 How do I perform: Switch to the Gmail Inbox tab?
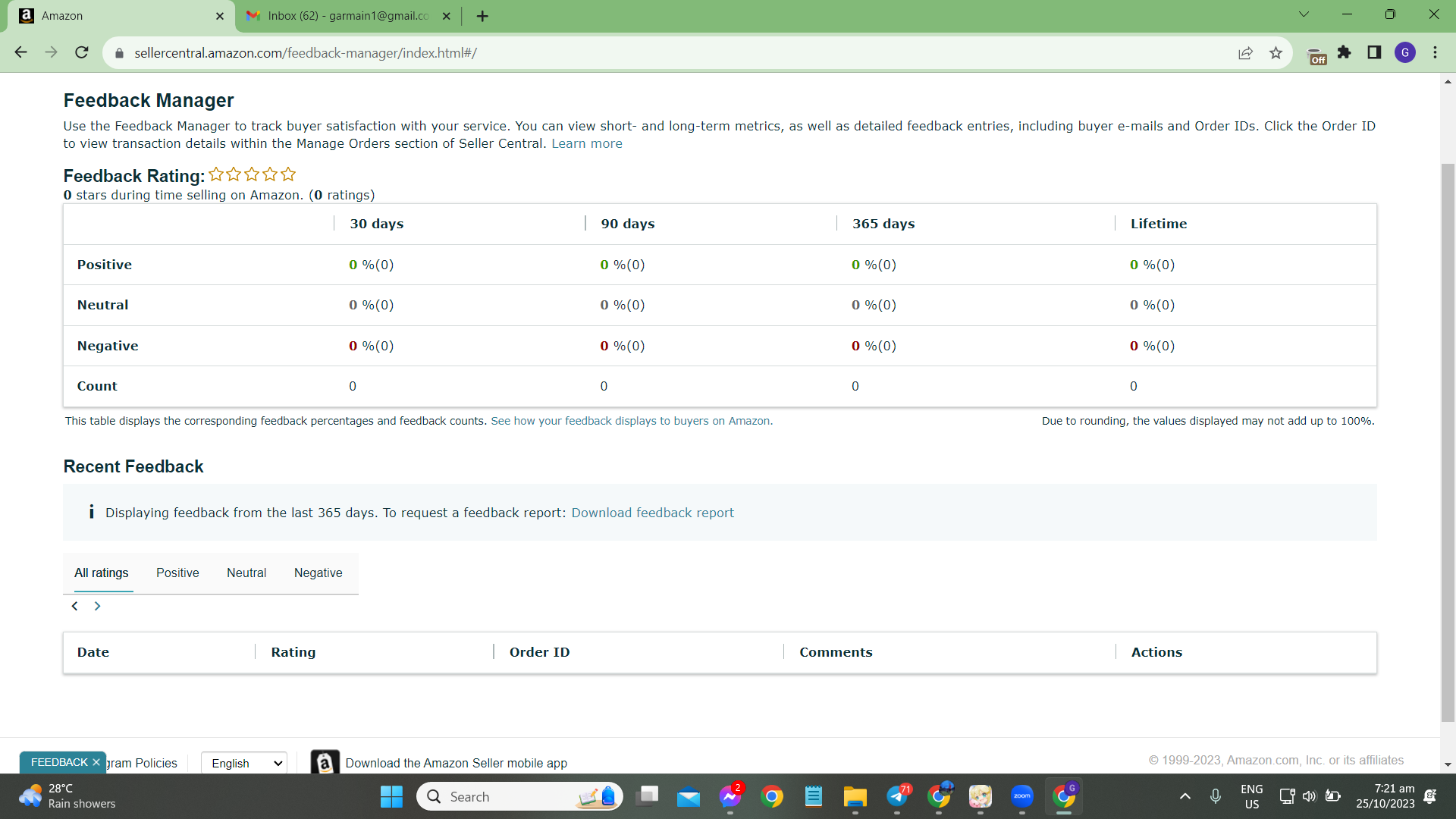tap(349, 16)
